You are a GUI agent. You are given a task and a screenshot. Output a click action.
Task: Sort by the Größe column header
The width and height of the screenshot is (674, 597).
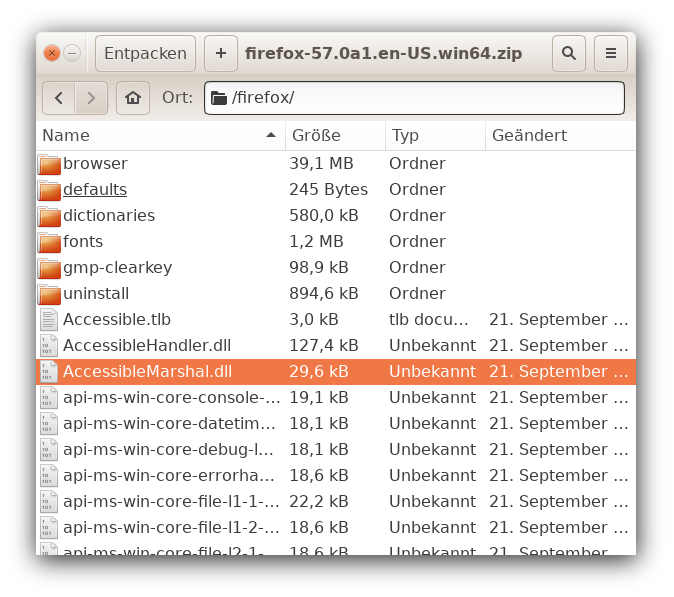335,135
